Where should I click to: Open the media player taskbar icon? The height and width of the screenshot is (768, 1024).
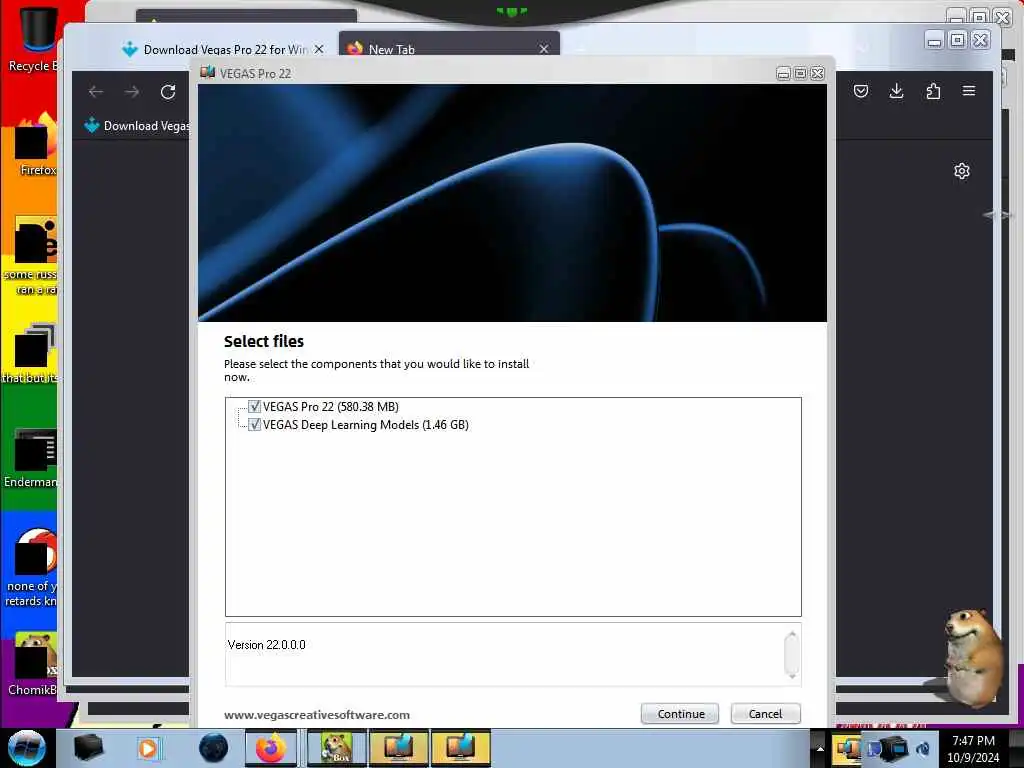coord(148,748)
